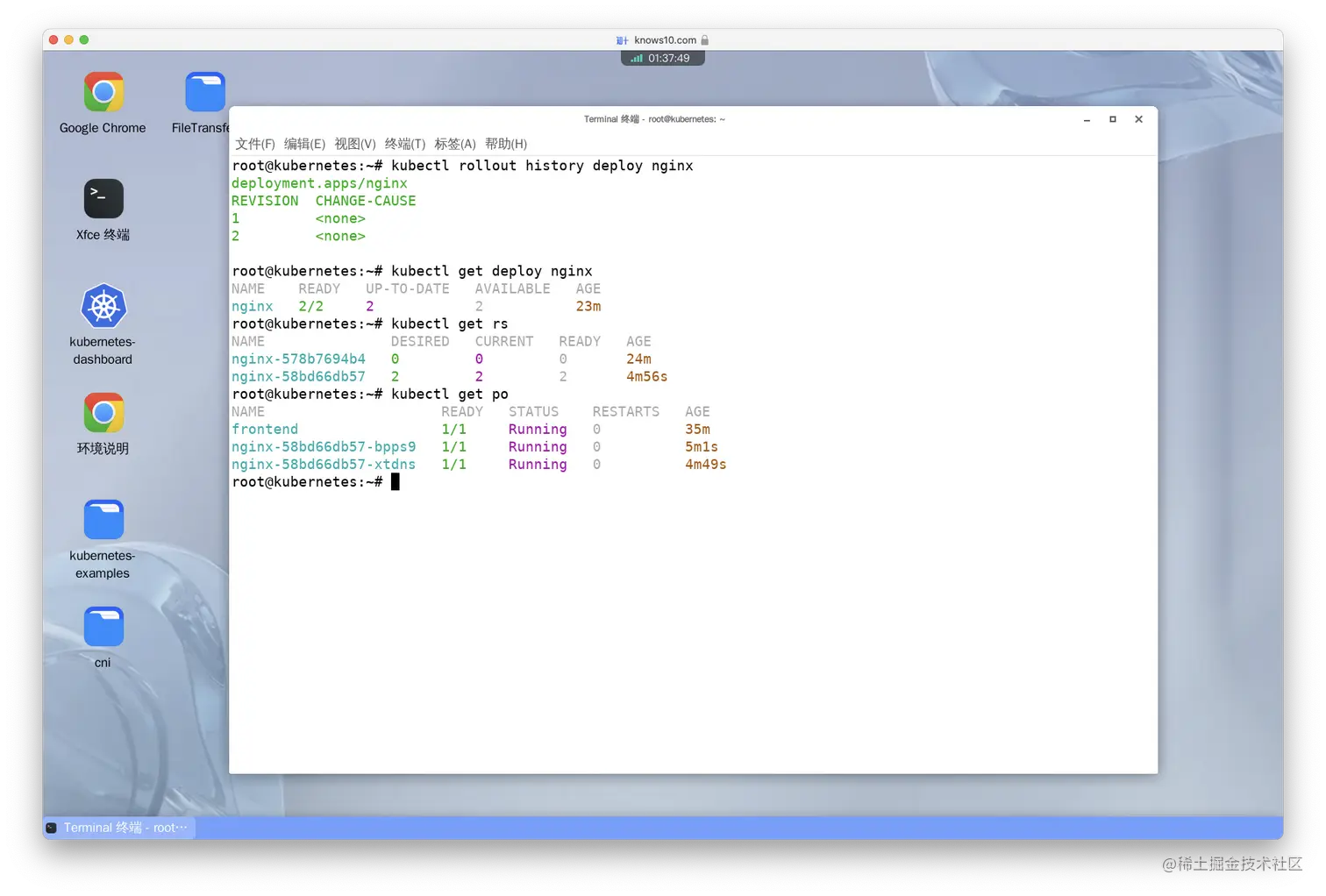
Task: Click the knows10.com address text
Action: click(666, 40)
